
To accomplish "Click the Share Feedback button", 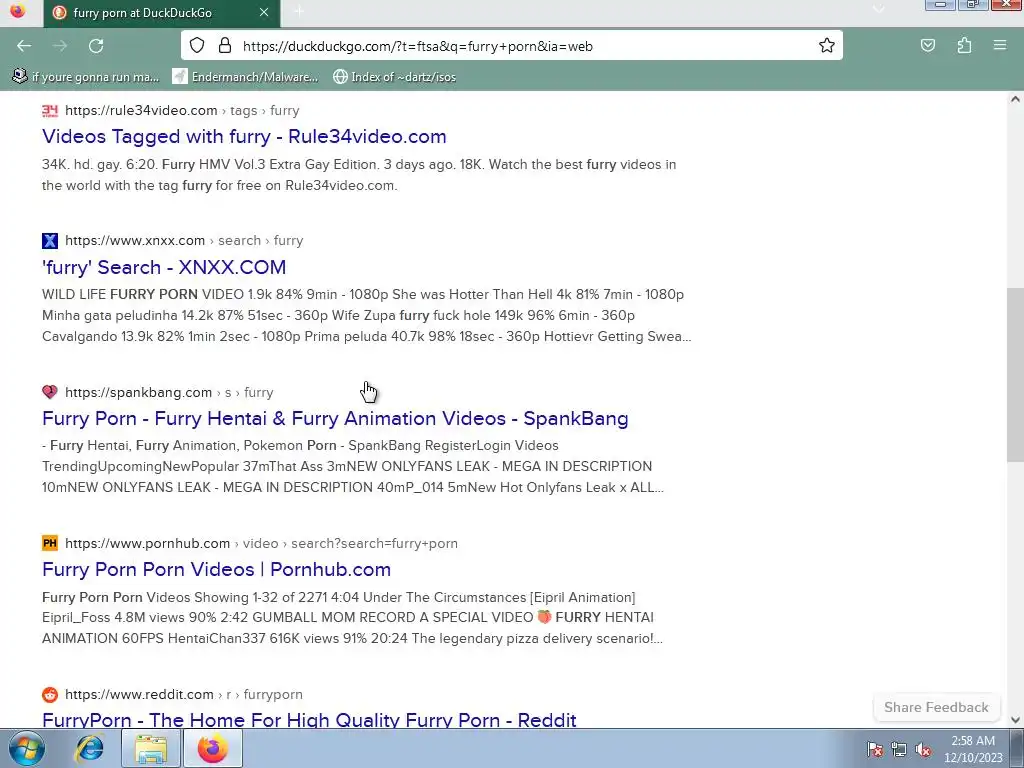I will pyautogui.click(x=936, y=707).
